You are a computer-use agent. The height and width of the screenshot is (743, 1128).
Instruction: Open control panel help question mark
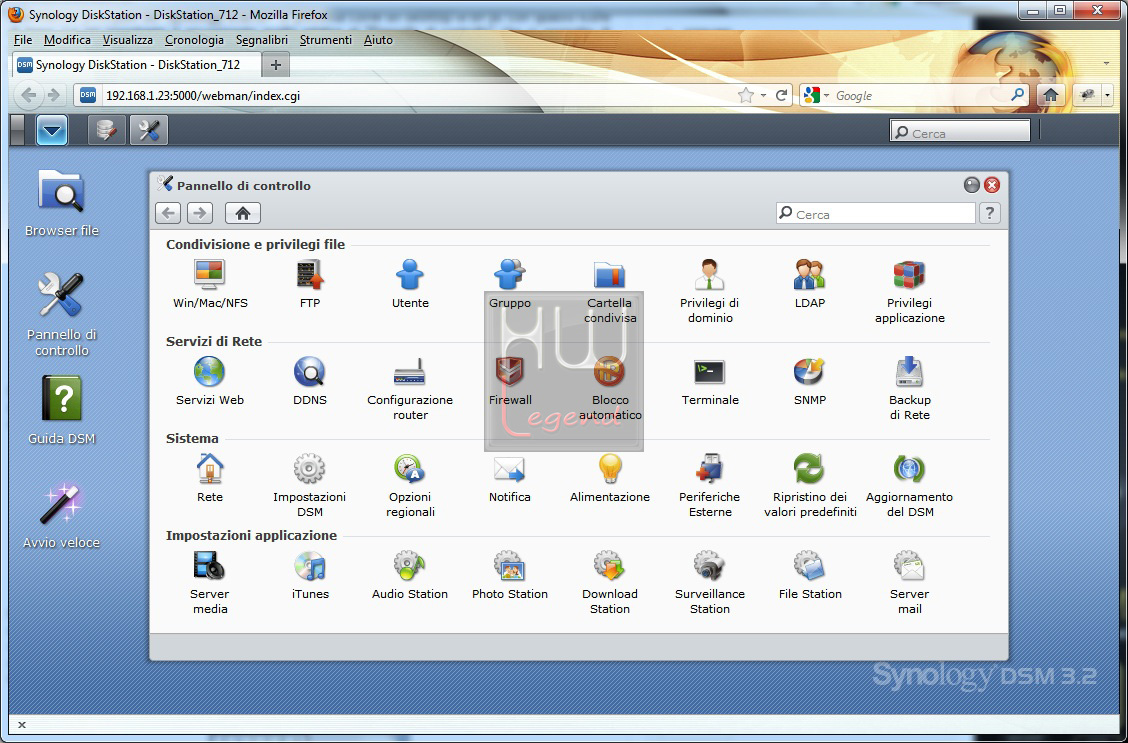coord(990,214)
